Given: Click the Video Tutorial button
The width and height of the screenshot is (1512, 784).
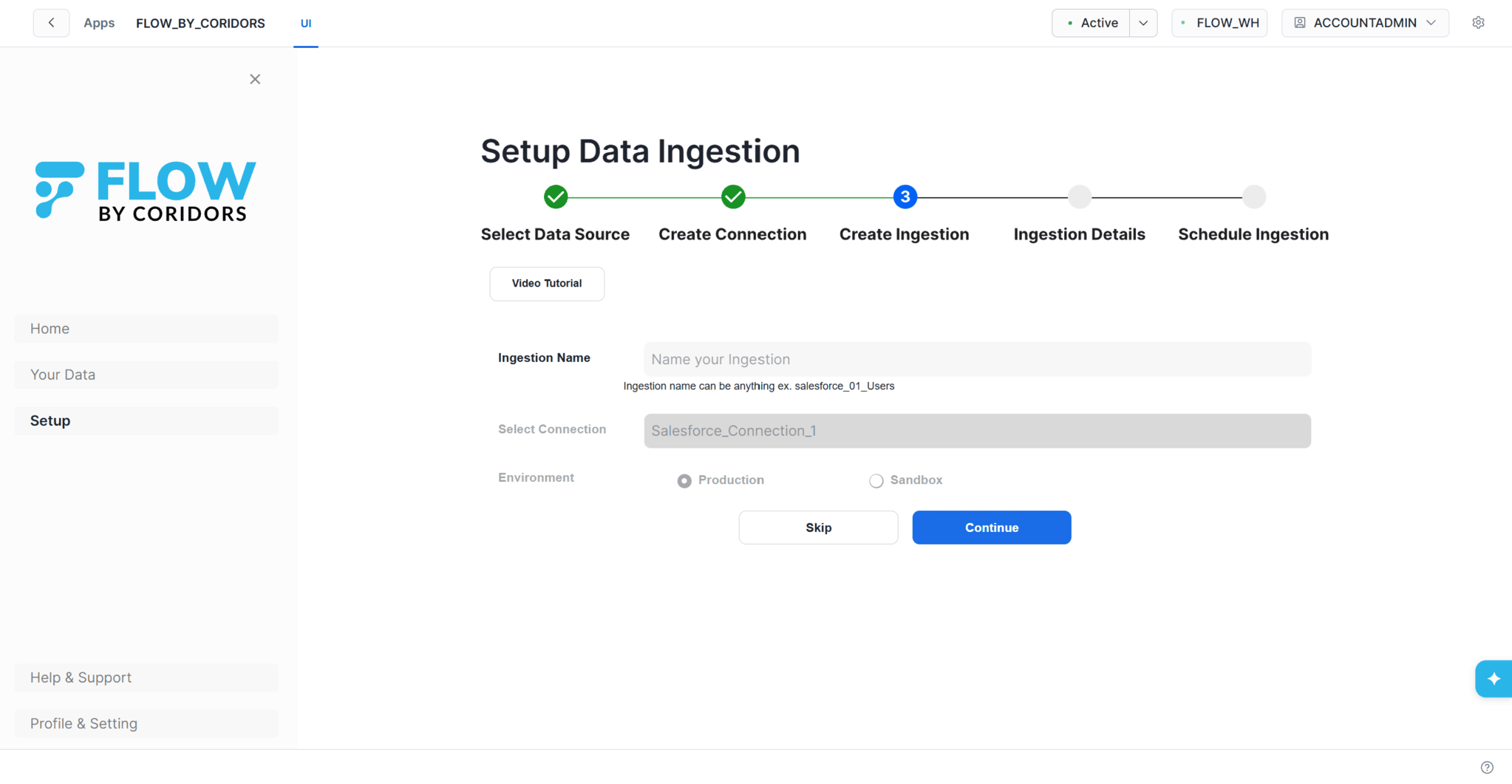Looking at the screenshot, I should [547, 284].
